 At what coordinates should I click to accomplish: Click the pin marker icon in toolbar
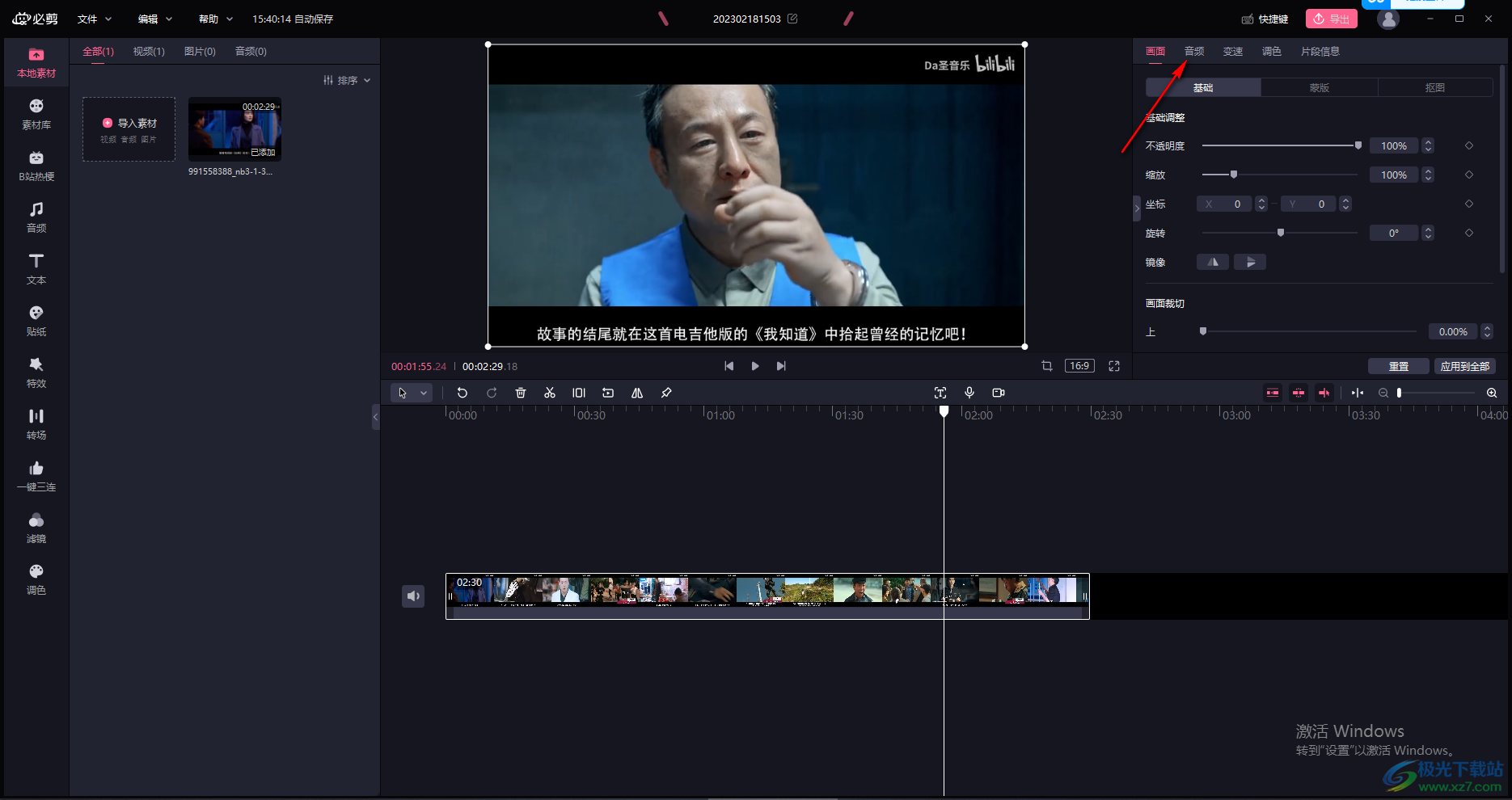pos(666,393)
